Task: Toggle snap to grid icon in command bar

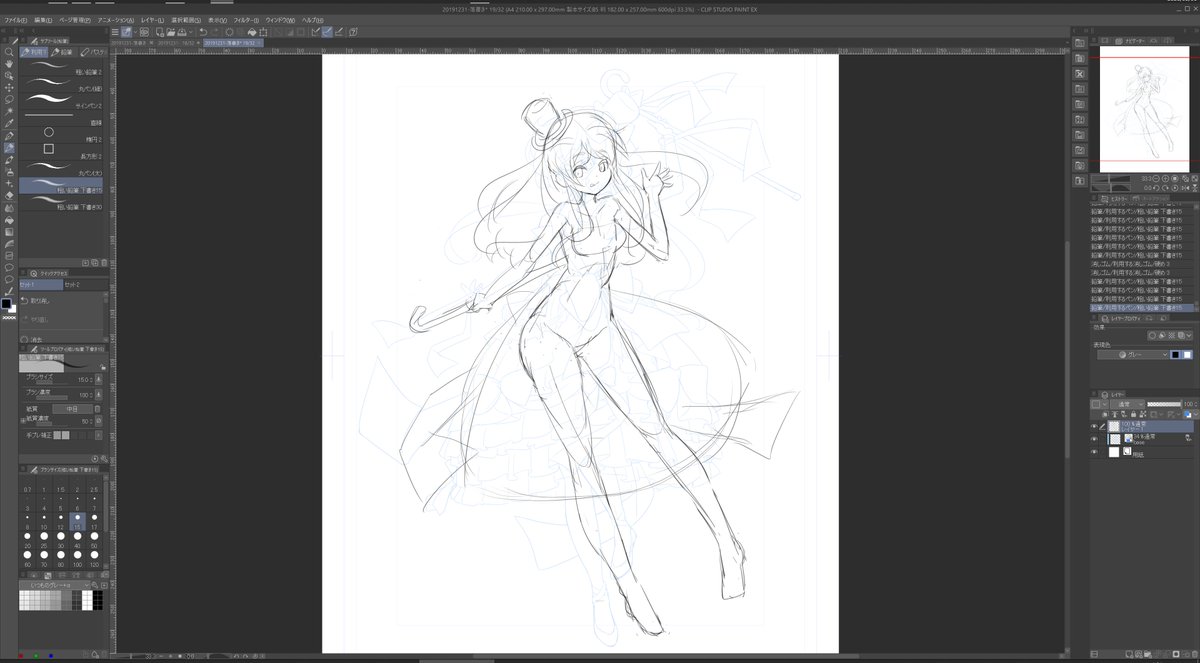Action: coord(340,32)
